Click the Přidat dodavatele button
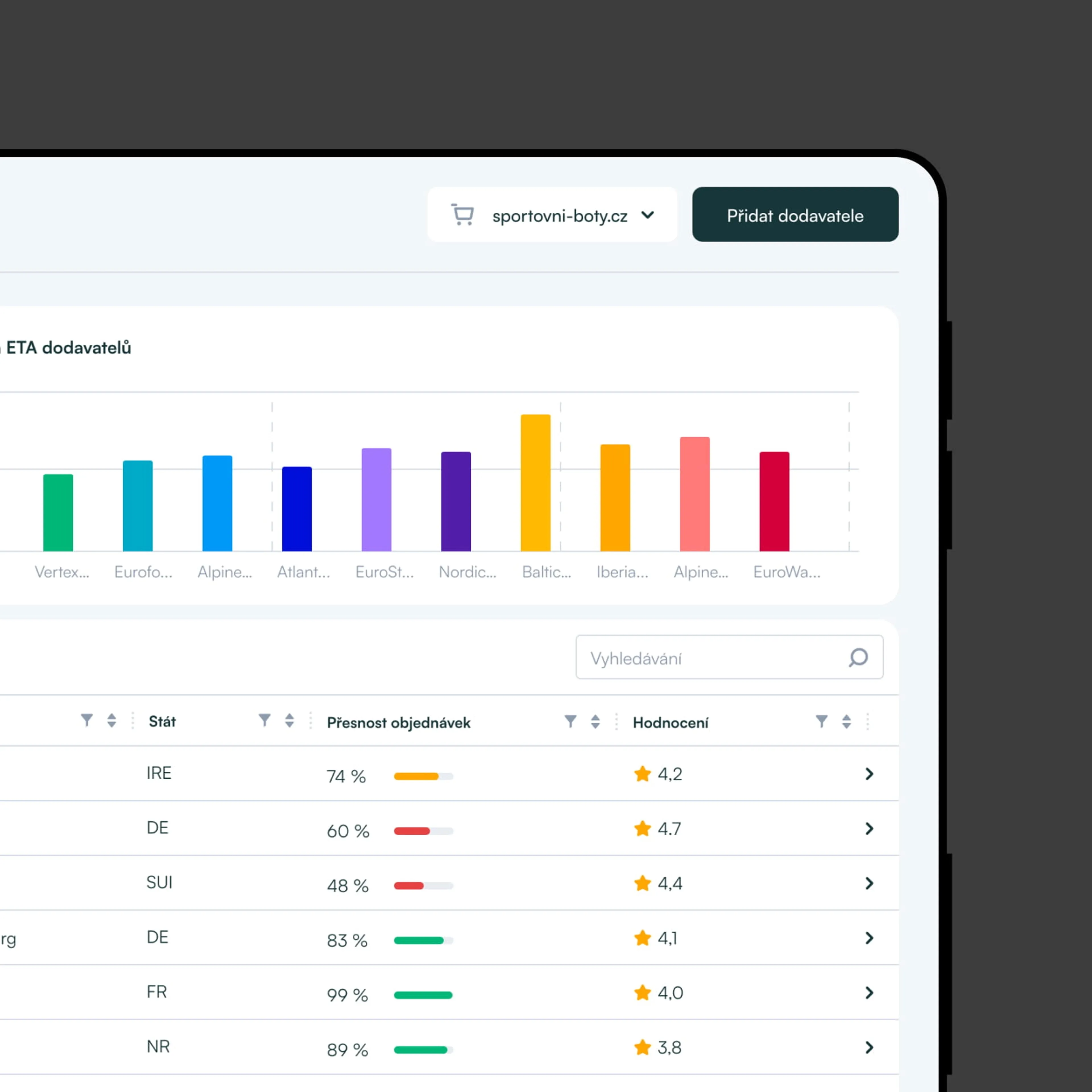Viewport: 1092px width, 1092px height. 795,215
